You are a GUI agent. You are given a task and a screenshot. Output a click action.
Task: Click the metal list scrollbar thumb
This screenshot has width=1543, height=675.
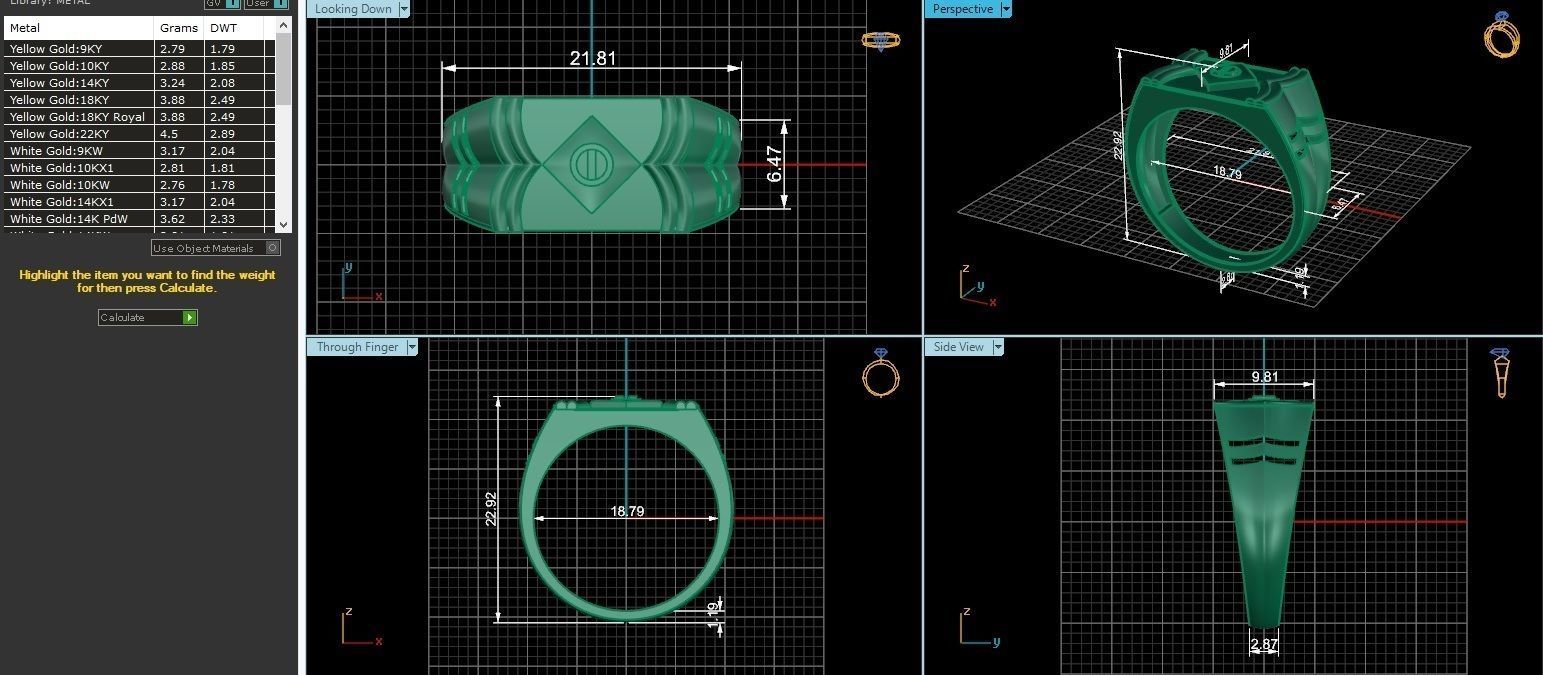283,67
